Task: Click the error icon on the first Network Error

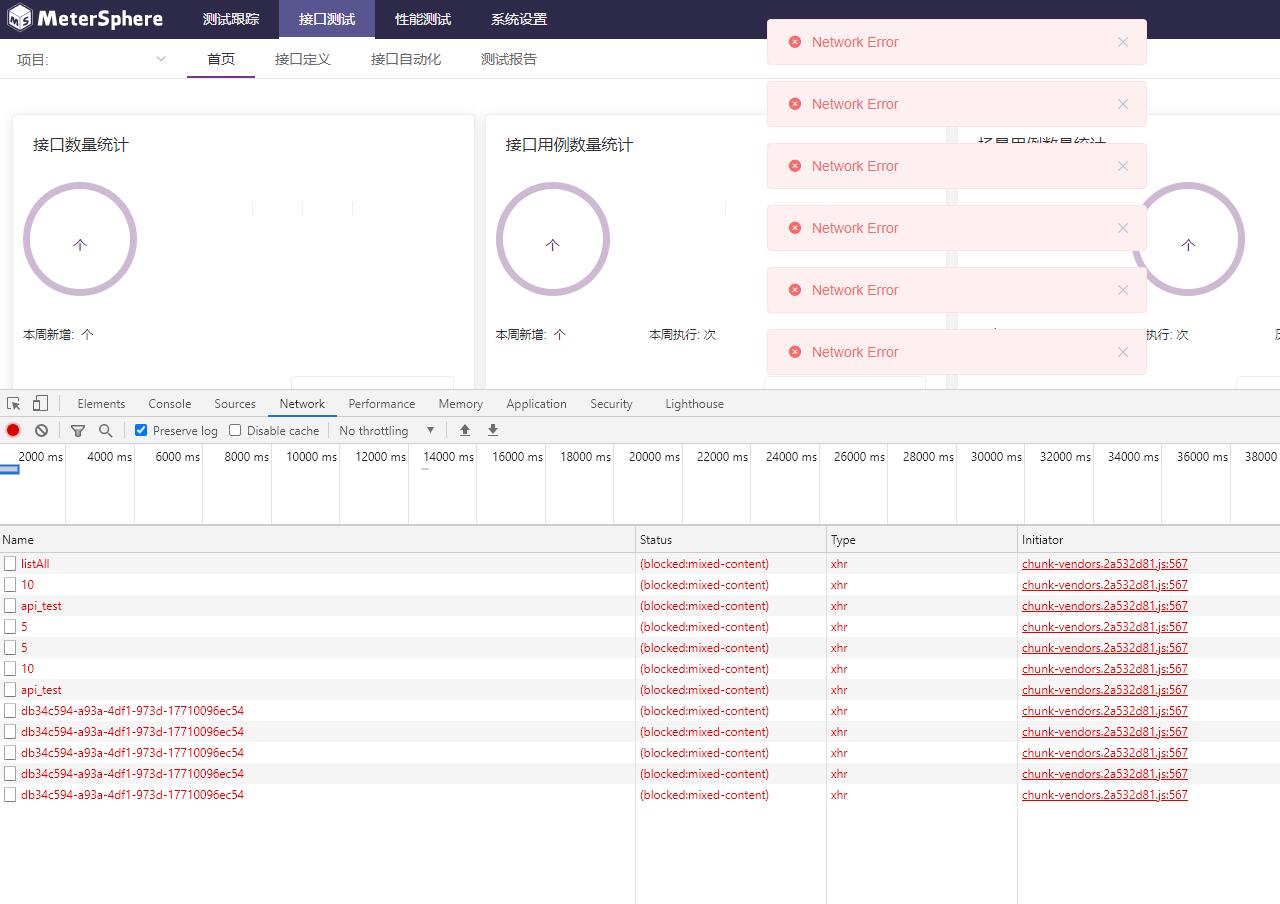Action: (795, 42)
